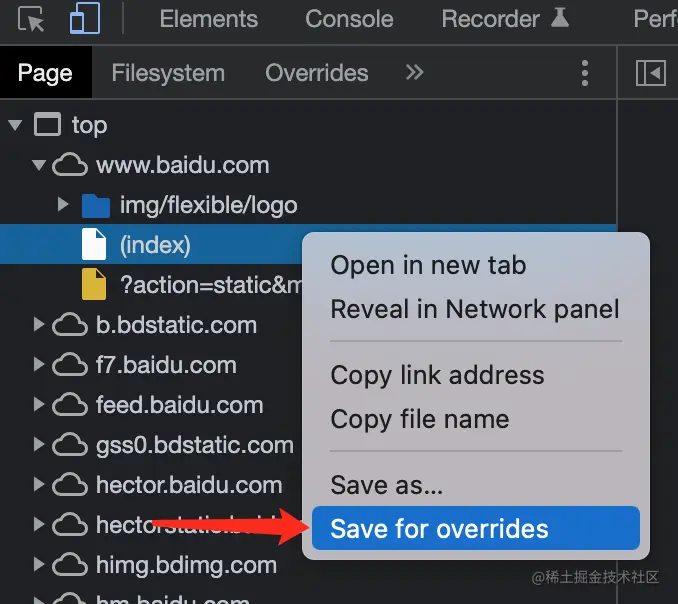Image resolution: width=678 pixels, height=604 pixels.
Task: Toggle the sidebar collapse panel icon
Action: 650,73
